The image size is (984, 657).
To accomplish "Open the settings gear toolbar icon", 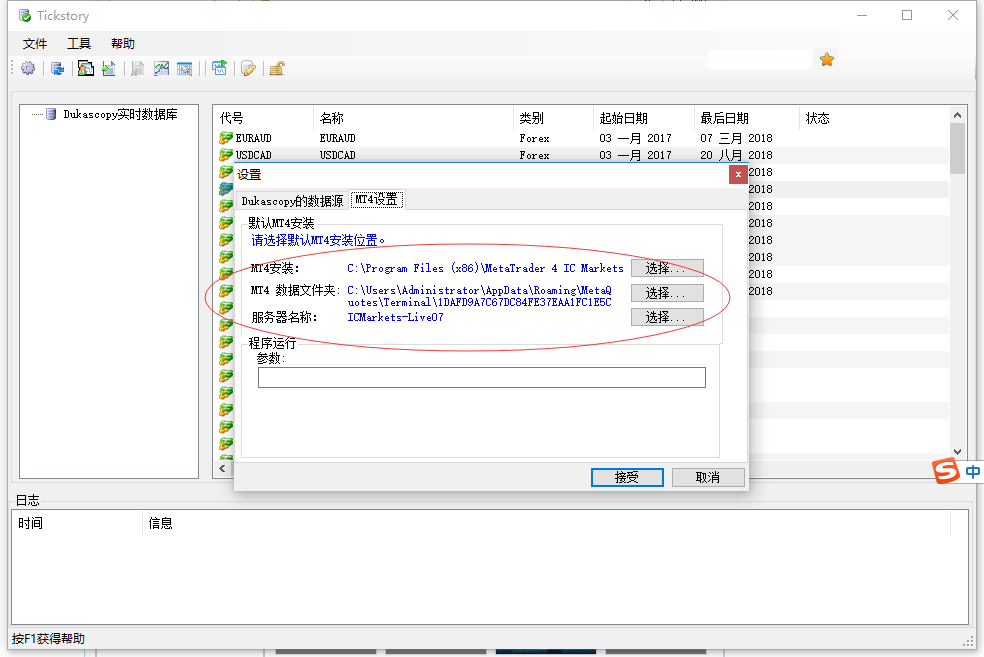I will pyautogui.click(x=28, y=68).
